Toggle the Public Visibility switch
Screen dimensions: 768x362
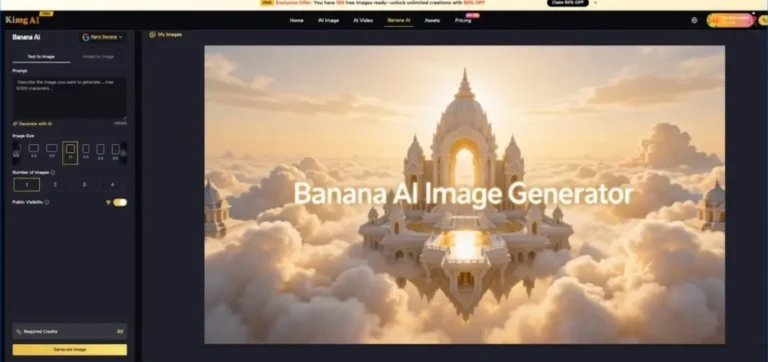pyautogui.click(x=120, y=202)
